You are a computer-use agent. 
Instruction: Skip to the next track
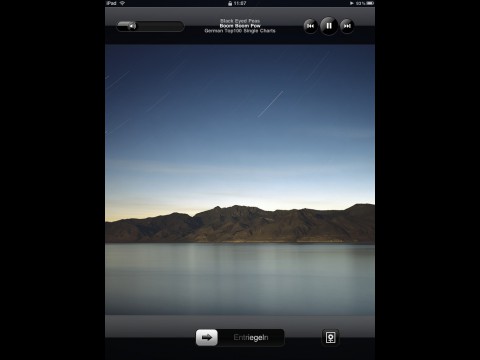pyautogui.click(x=347, y=26)
